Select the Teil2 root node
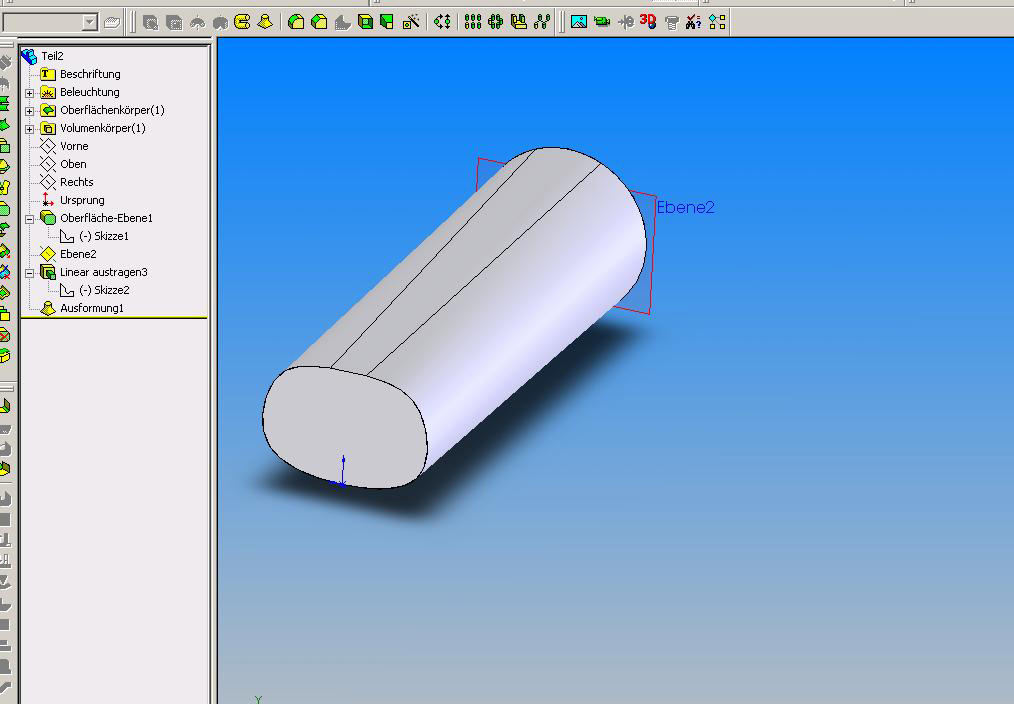This screenshot has height=704, width=1014. 52,56
